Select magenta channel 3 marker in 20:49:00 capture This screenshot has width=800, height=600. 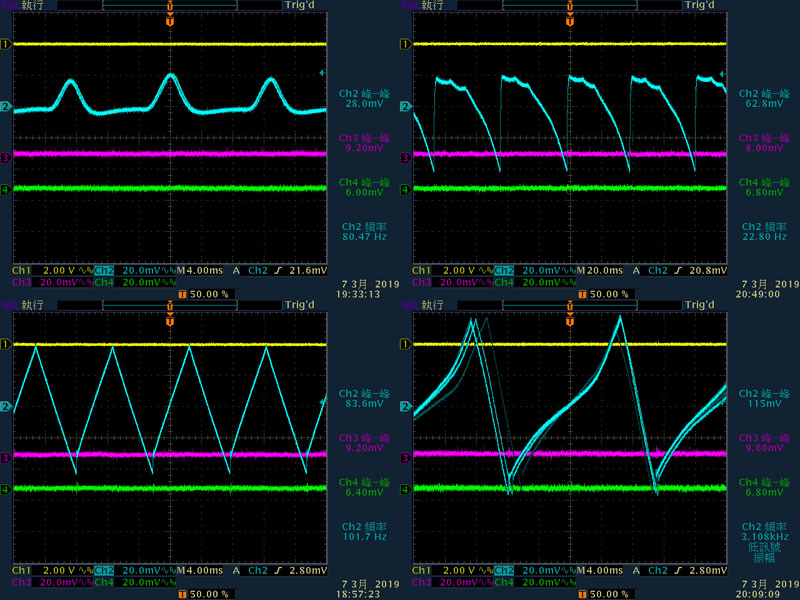tap(406, 158)
